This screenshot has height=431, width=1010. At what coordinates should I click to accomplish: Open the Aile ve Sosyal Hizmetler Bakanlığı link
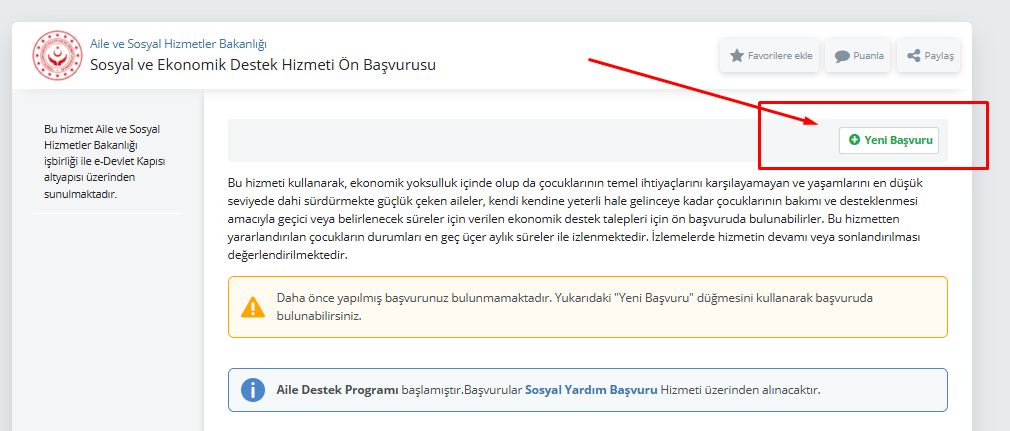pyautogui.click(x=178, y=44)
